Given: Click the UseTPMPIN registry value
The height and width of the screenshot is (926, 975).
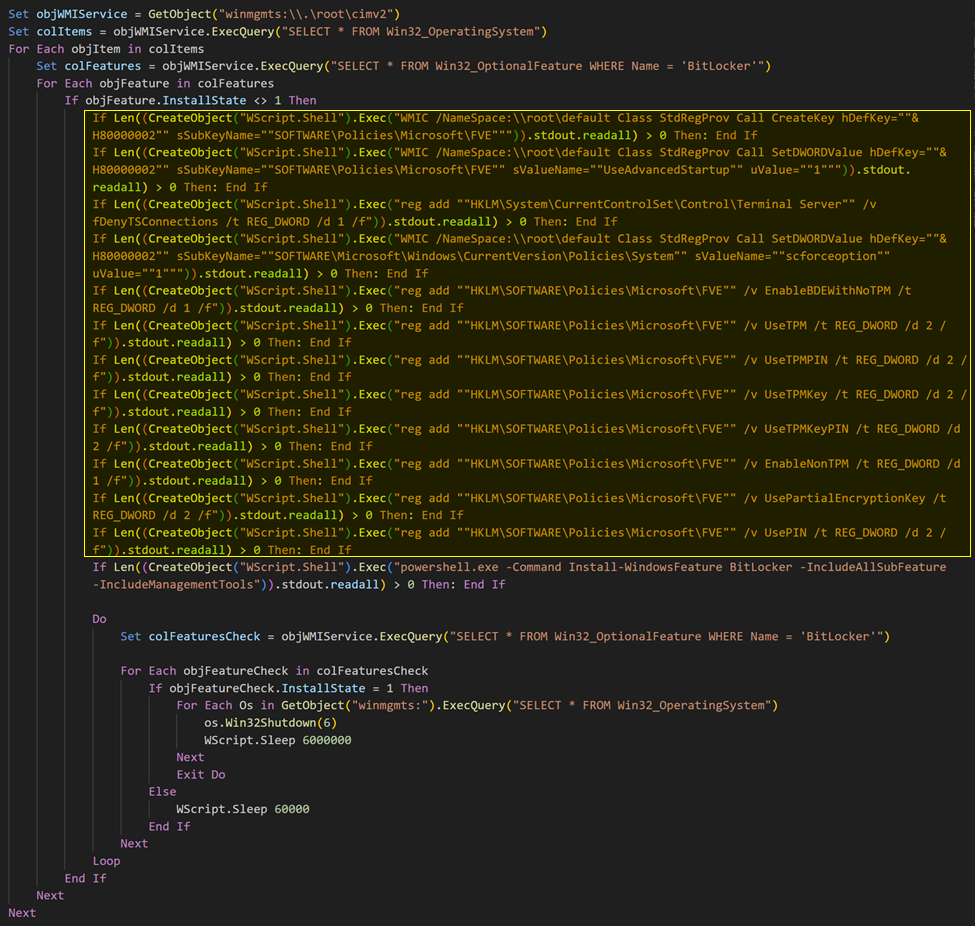Looking at the screenshot, I should (x=808, y=360).
